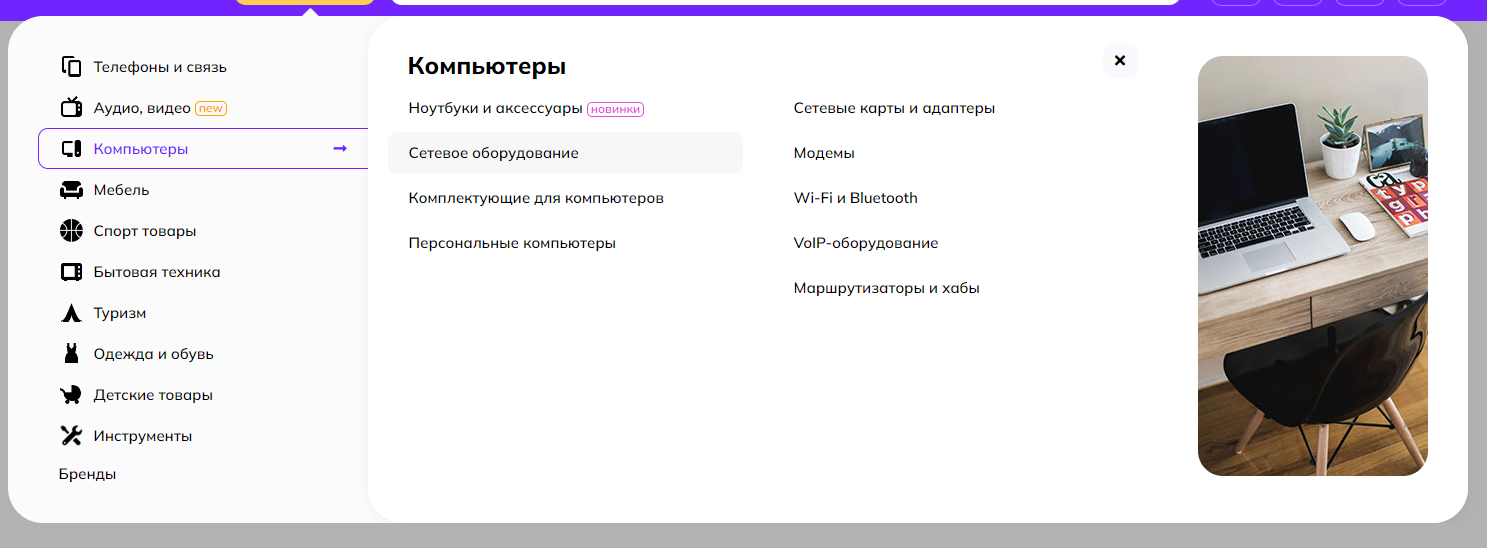Click the stroller icon for Детские товары

click(71, 395)
